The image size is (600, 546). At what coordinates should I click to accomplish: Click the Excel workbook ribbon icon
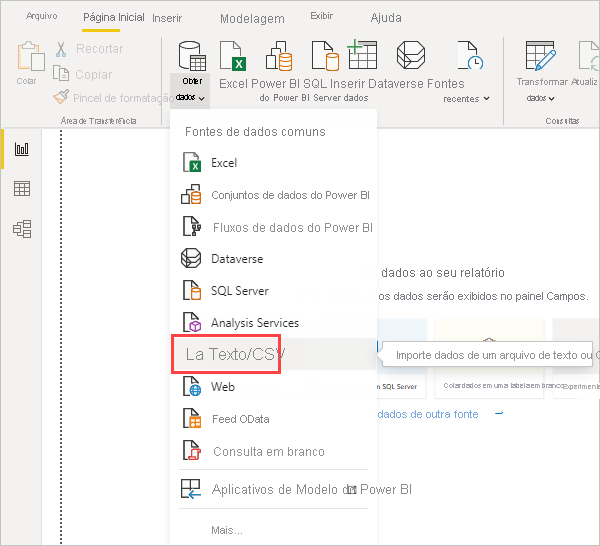[232, 56]
